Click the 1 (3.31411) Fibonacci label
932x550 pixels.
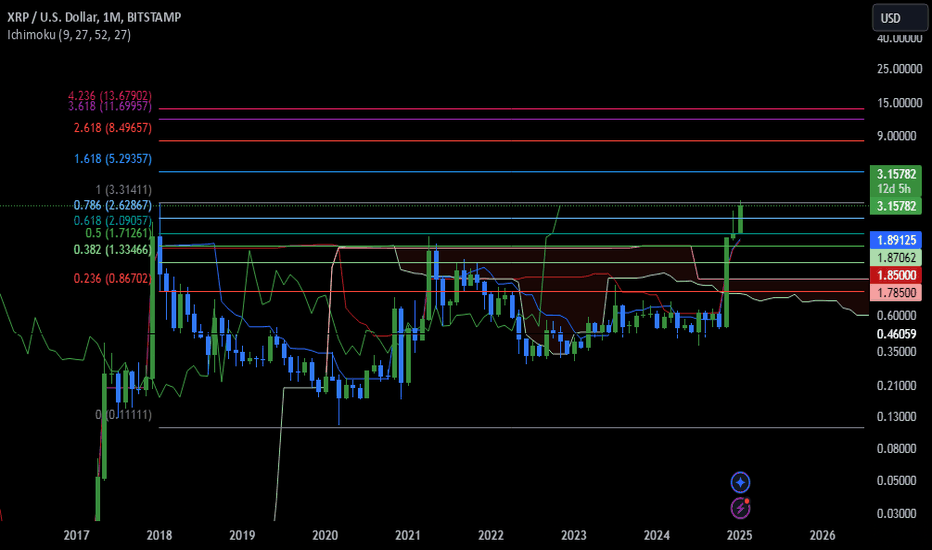124,190
